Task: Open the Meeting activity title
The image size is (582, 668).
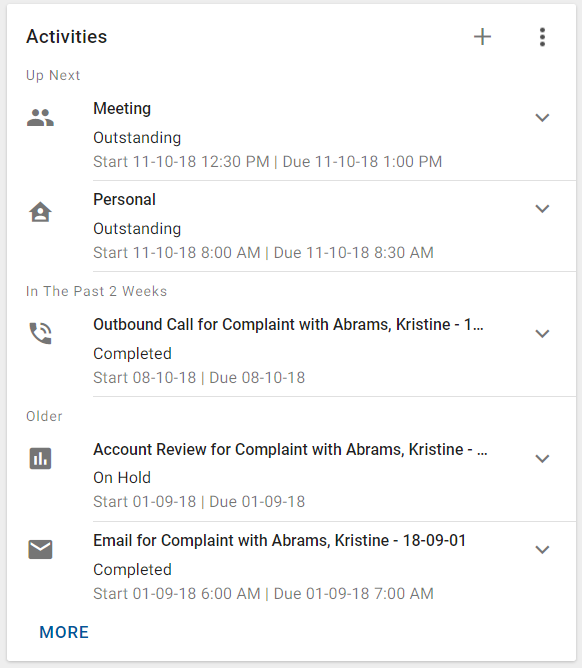Action: (x=122, y=109)
